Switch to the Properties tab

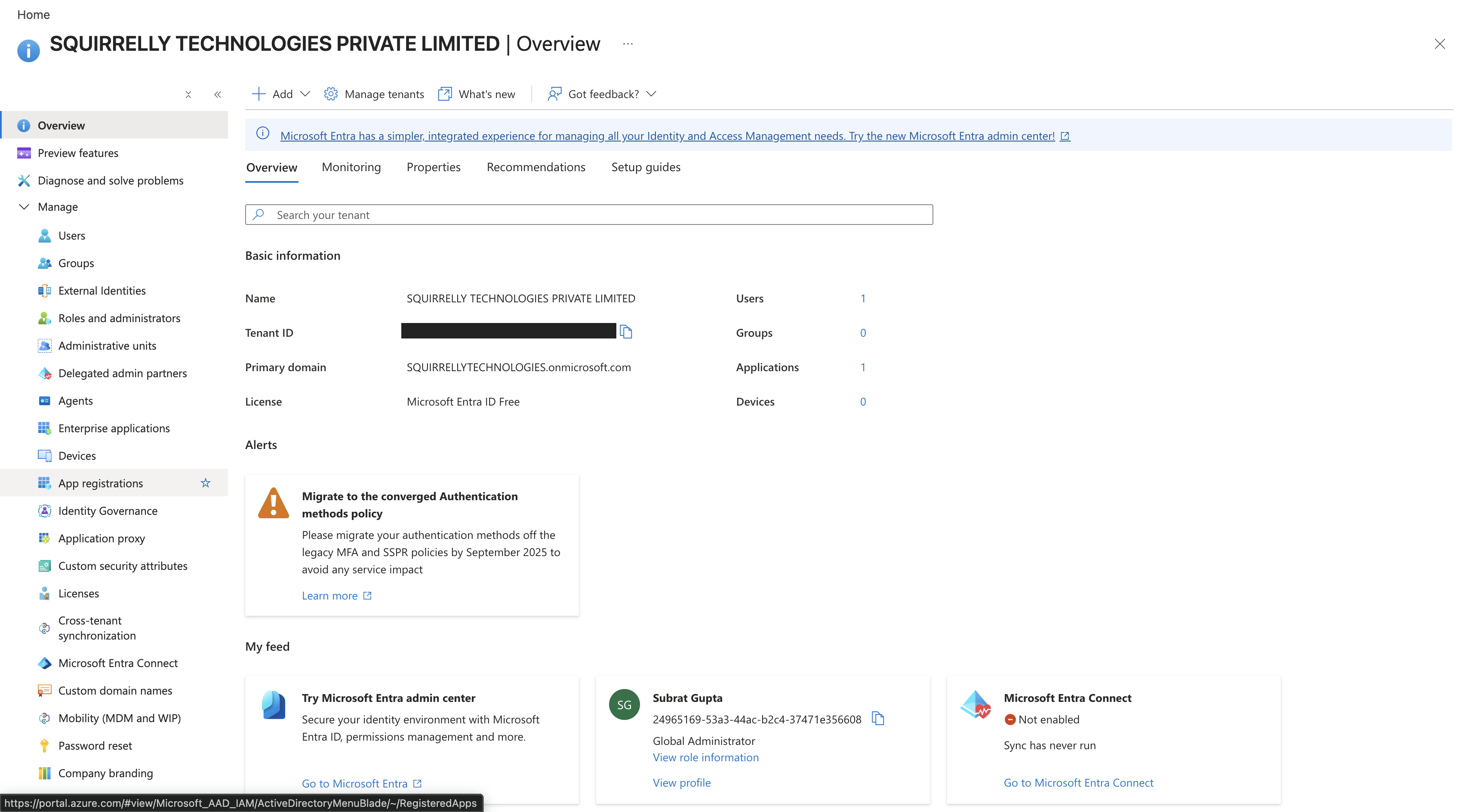click(434, 167)
